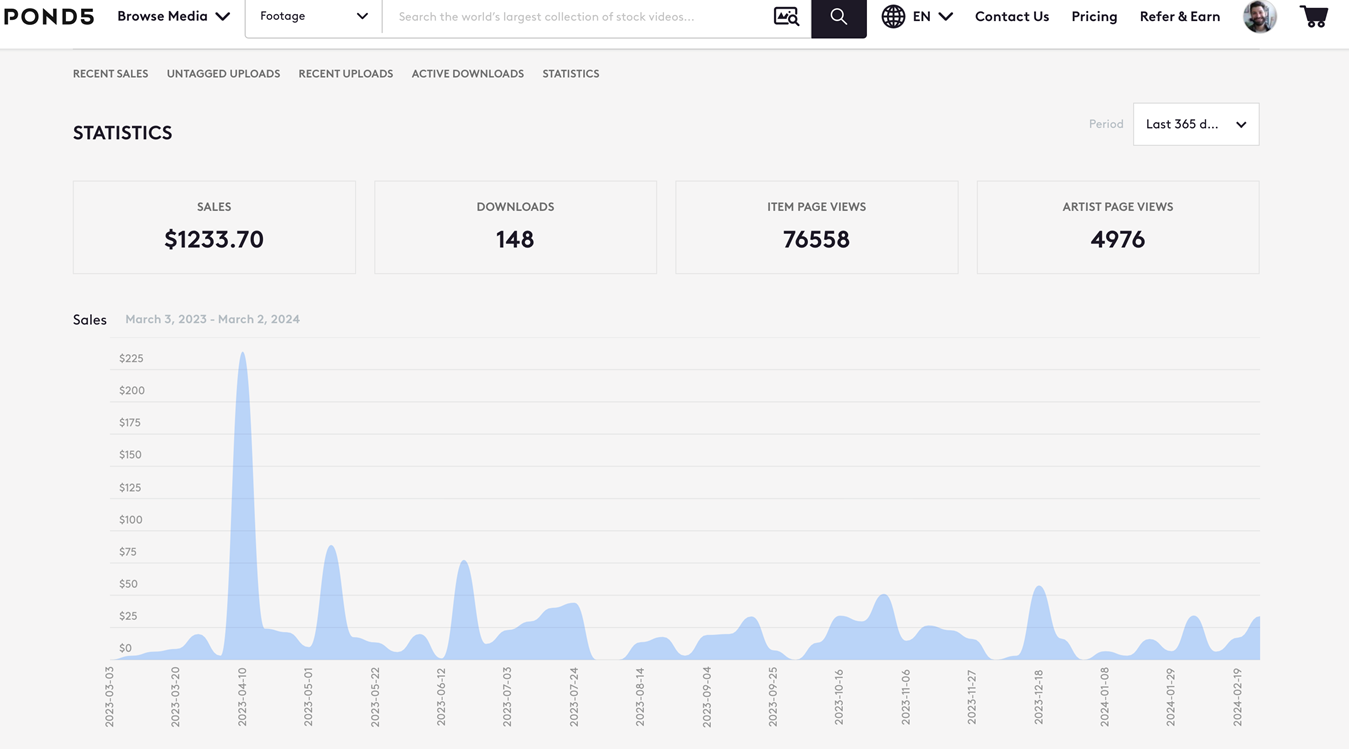Click the Contact Us link
Image resolution: width=1349 pixels, height=749 pixels.
click(x=1011, y=17)
